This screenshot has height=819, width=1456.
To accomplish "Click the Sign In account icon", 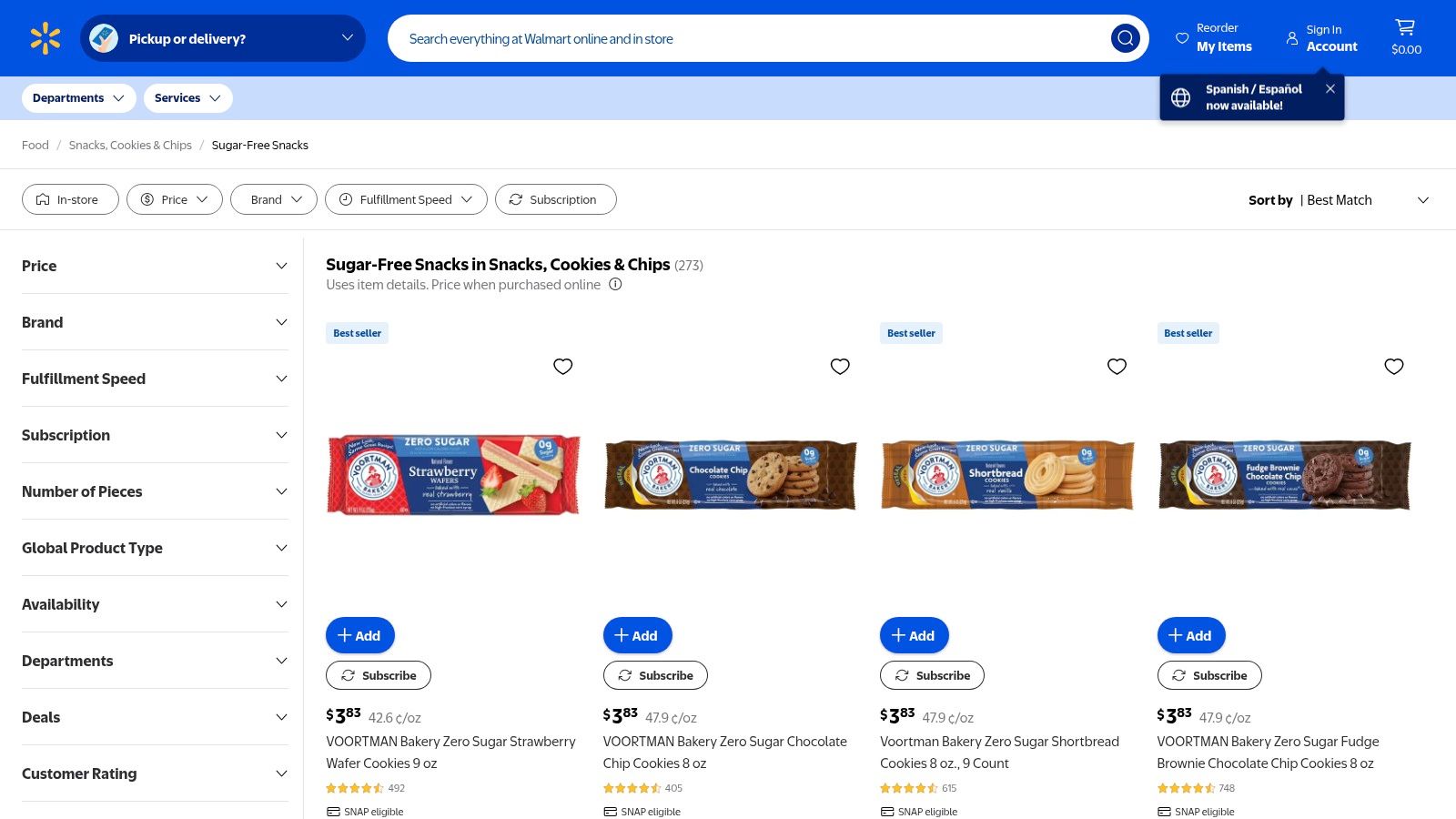I will 1291,38.
